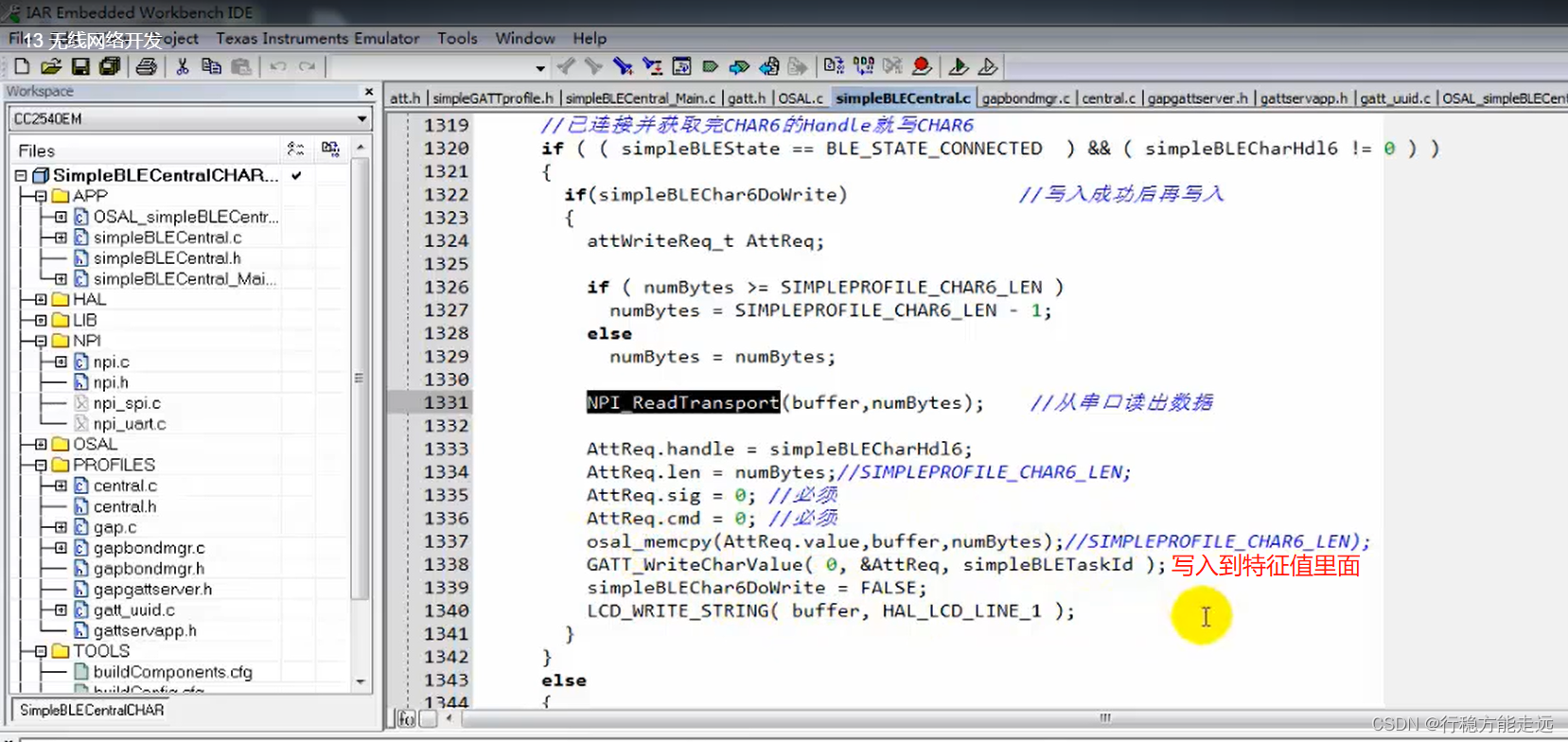The width and height of the screenshot is (1568, 742).
Task: Click the New document icon
Action: 22,66
